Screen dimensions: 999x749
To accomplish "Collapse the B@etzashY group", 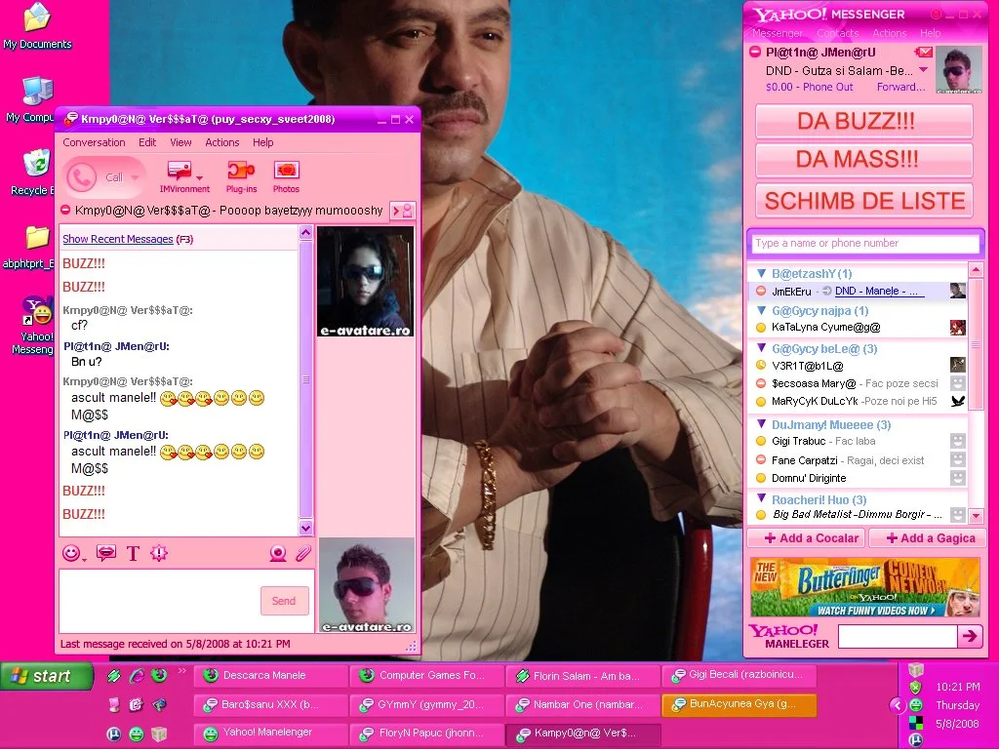I will pyautogui.click(x=761, y=273).
